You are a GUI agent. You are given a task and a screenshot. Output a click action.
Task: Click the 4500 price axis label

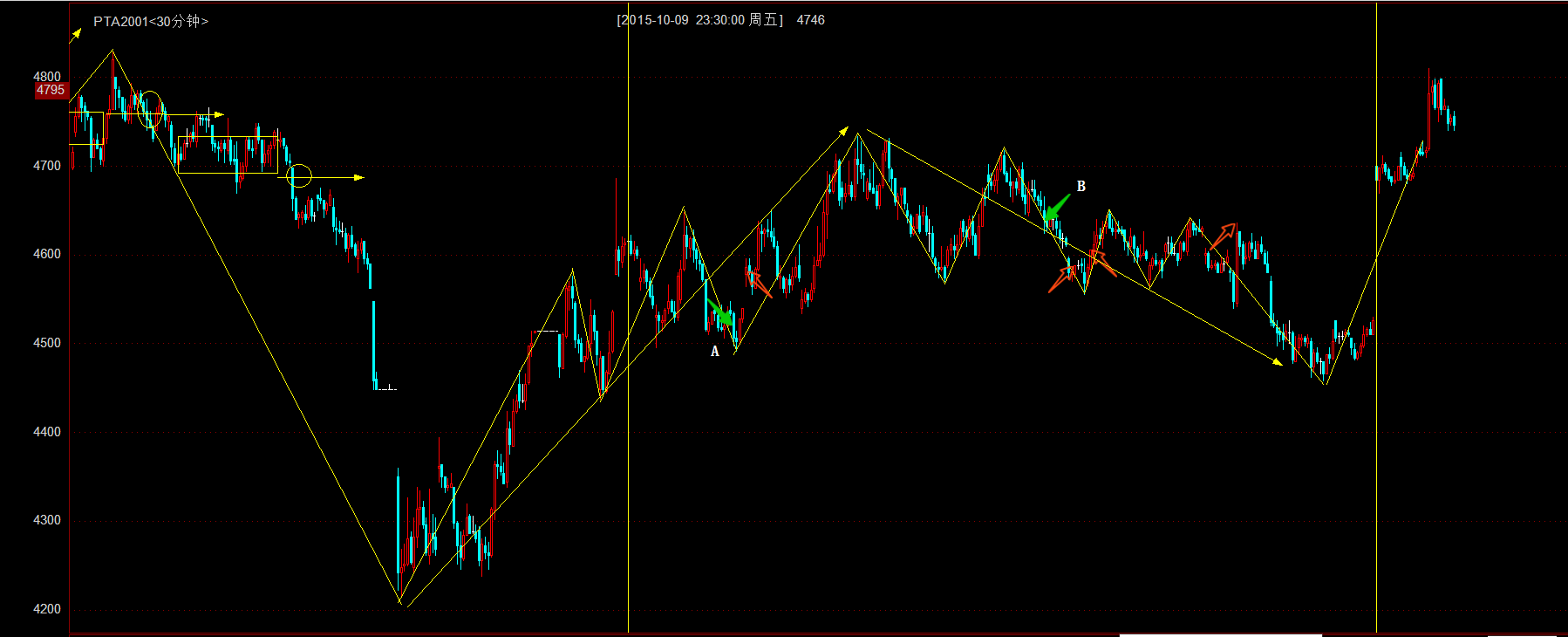tap(47, 343)
